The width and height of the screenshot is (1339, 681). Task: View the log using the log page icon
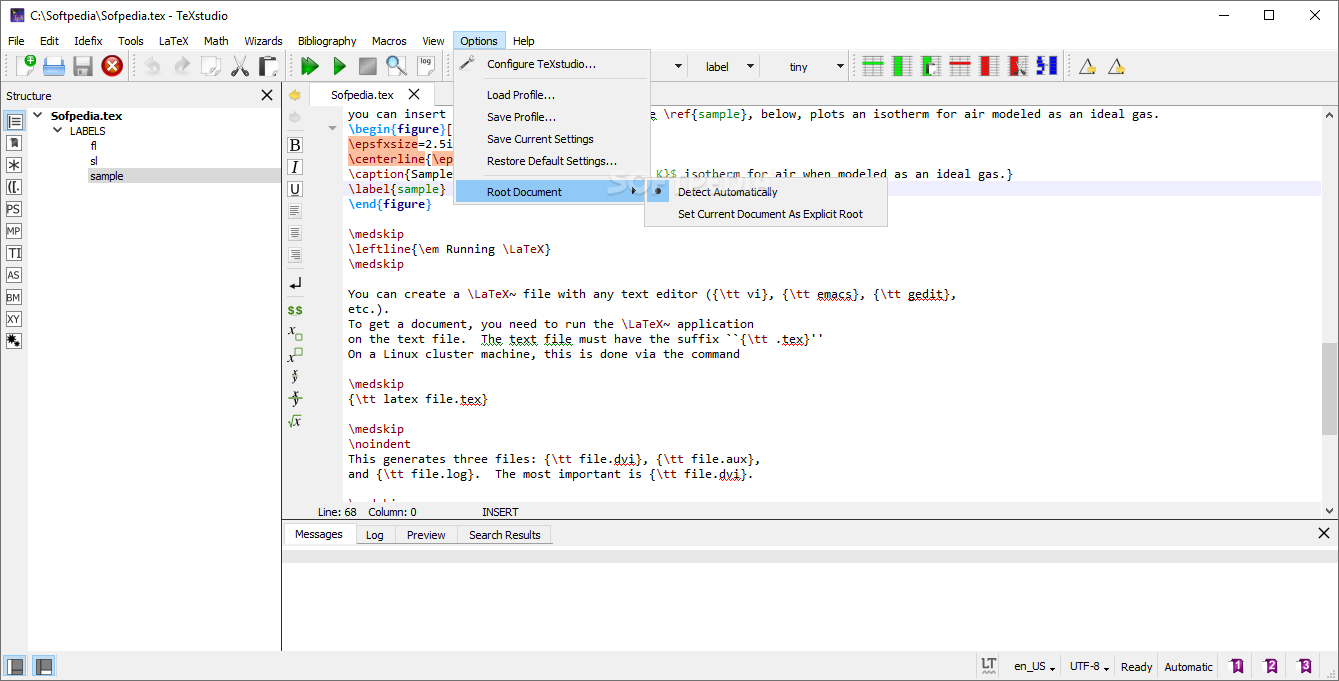[x=426, y=66]
